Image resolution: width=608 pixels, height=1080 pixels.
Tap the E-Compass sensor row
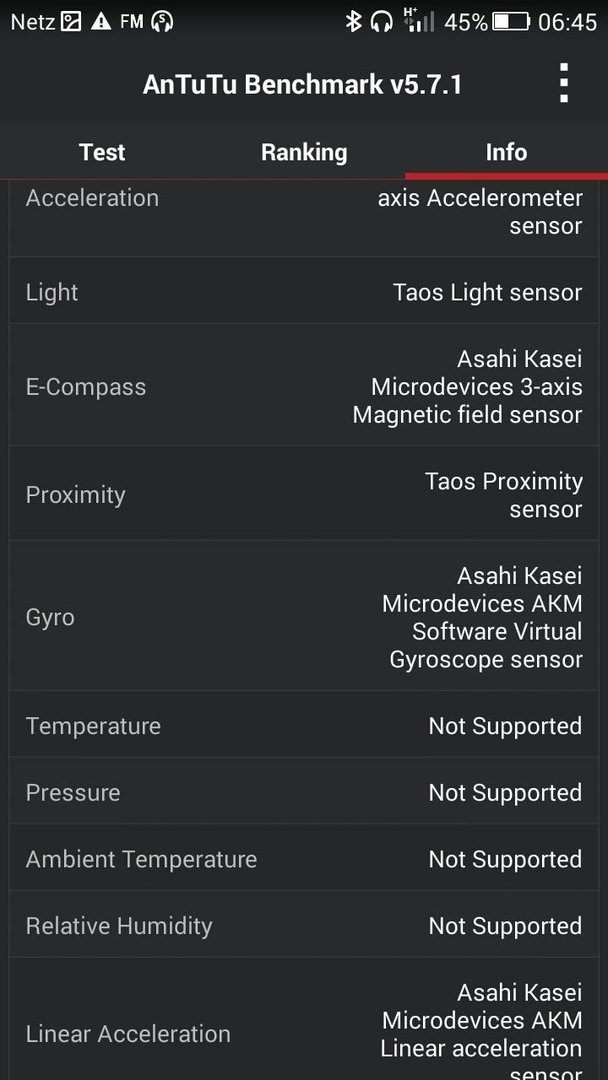click(x=304, y=386)
